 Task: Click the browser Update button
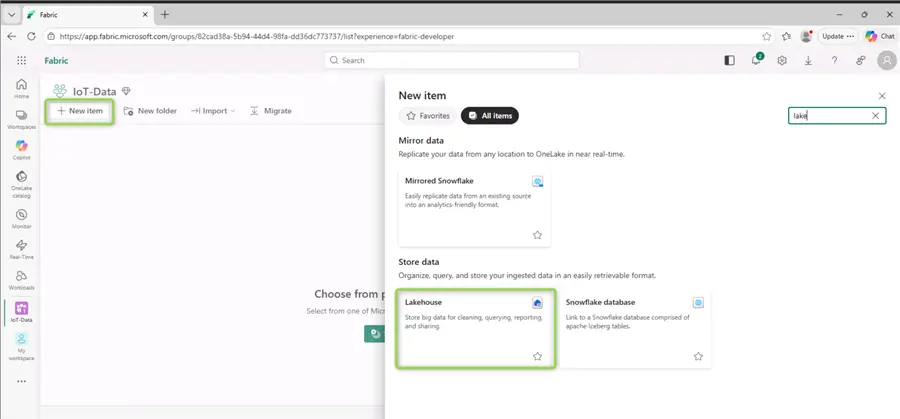(838, 36)
